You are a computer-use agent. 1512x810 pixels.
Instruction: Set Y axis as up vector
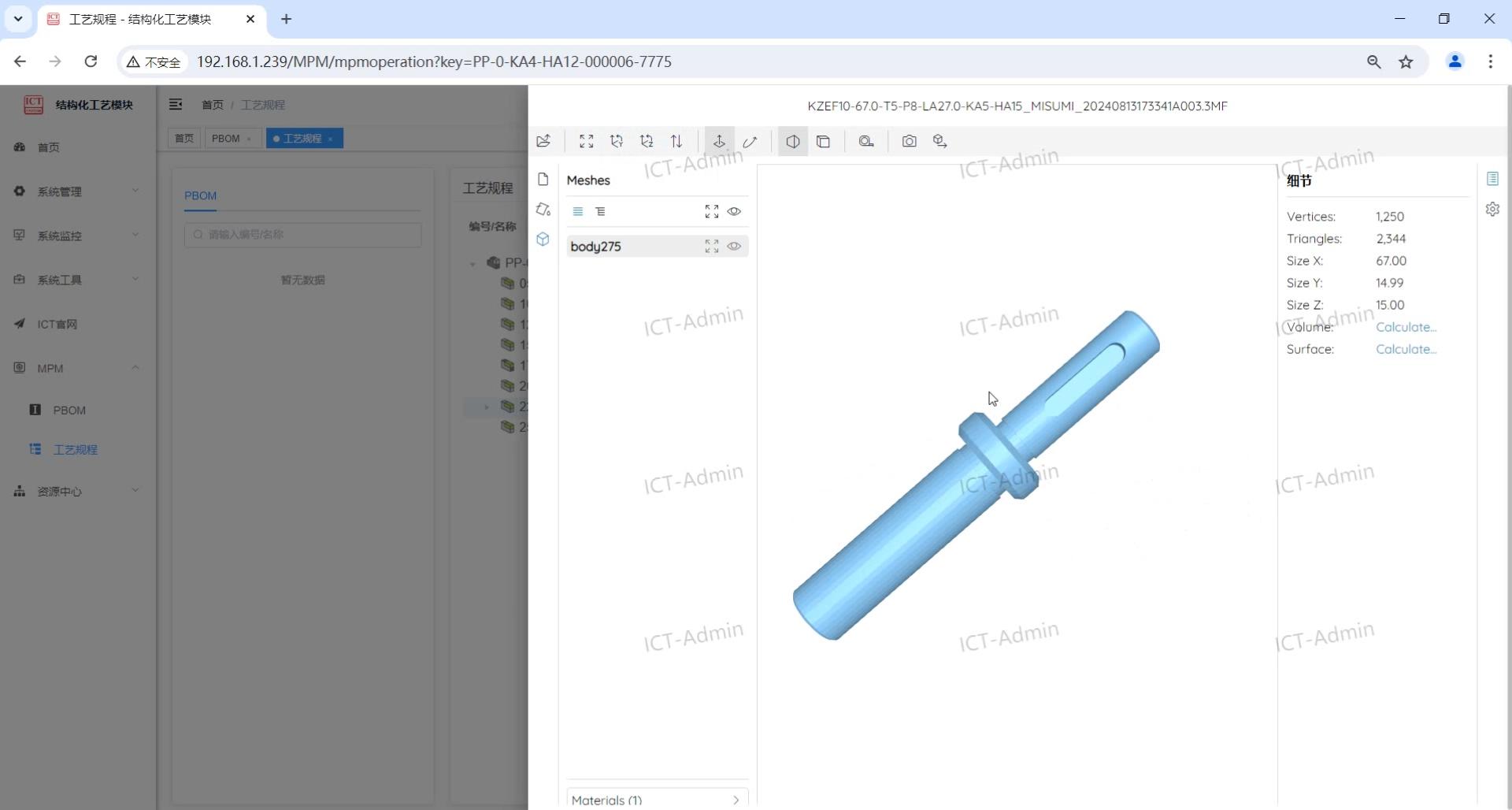[617, 141]
